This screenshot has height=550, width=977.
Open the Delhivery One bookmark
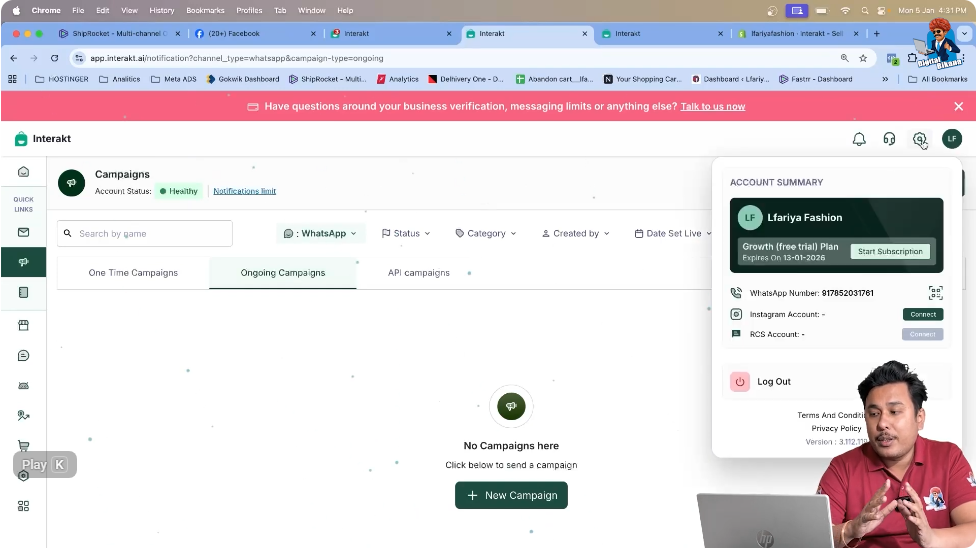(465, 79)
